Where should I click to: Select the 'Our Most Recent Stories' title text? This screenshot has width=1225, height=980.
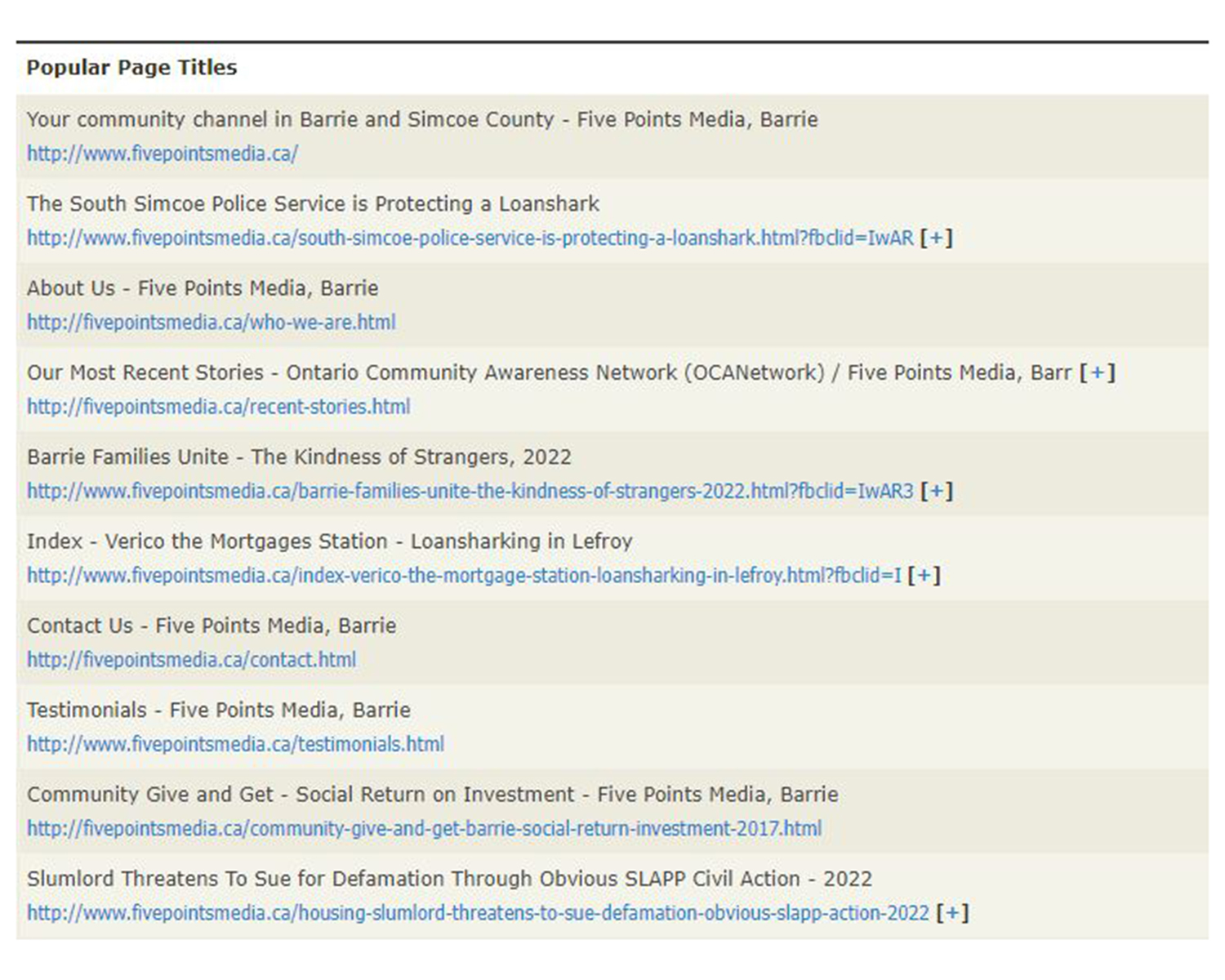click(x=550, y=372)
